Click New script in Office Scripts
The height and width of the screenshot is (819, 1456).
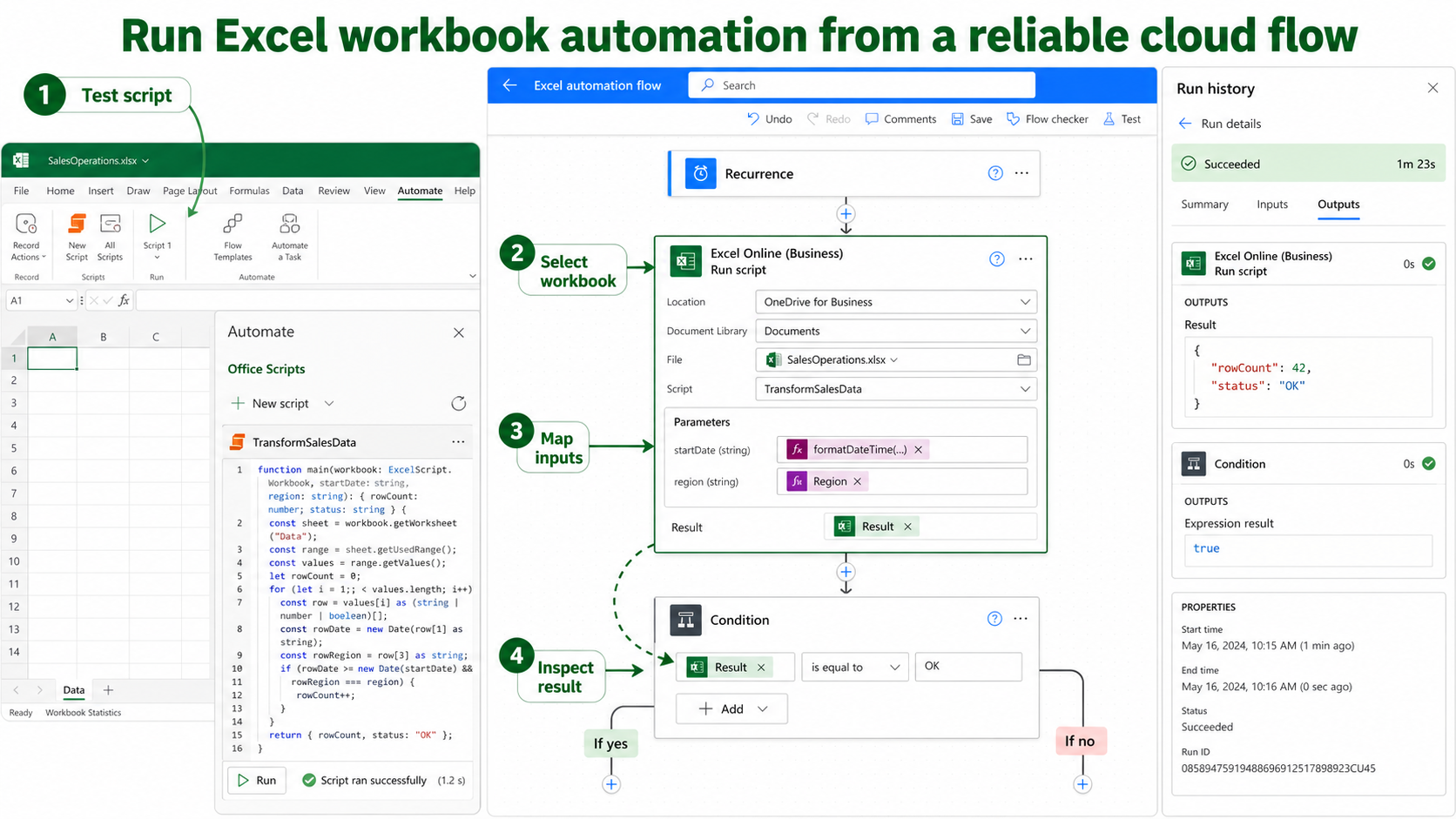pyautogui.click(x=271, y=404)
